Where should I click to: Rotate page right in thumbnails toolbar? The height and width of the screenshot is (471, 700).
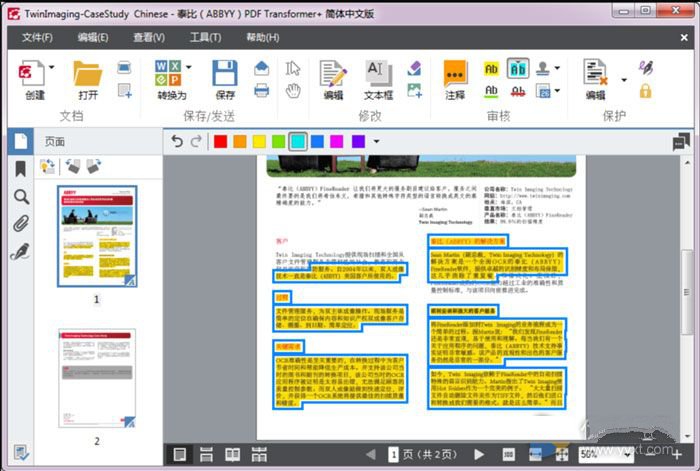(93, 166)
